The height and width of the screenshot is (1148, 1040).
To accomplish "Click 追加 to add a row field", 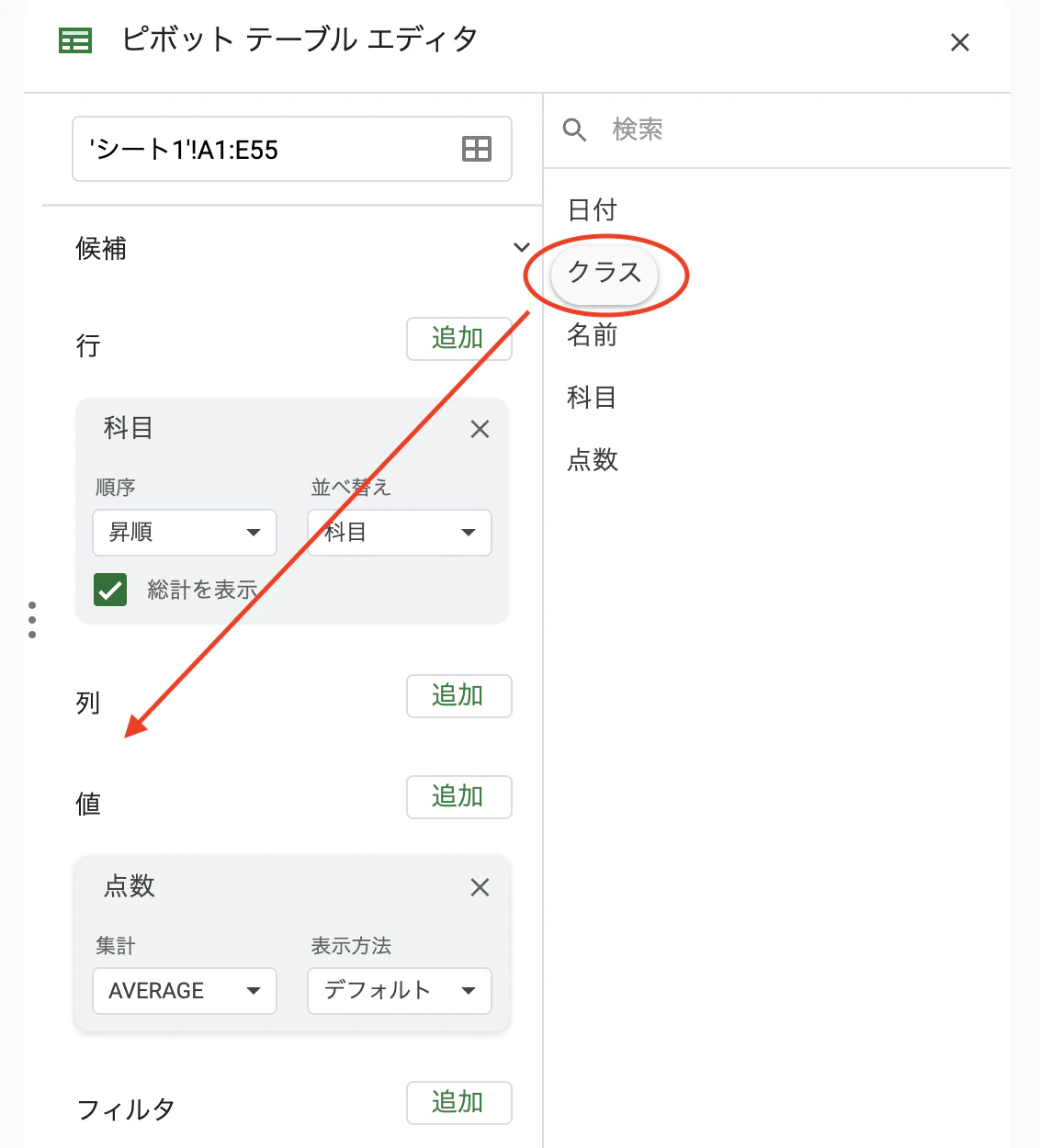I will [458, 338].
